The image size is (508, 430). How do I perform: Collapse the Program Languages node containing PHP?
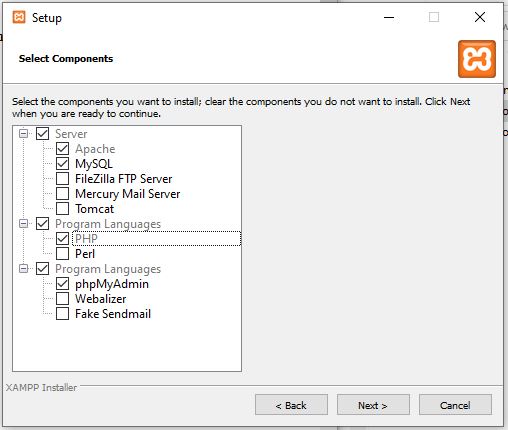click(x=23, y=224)
